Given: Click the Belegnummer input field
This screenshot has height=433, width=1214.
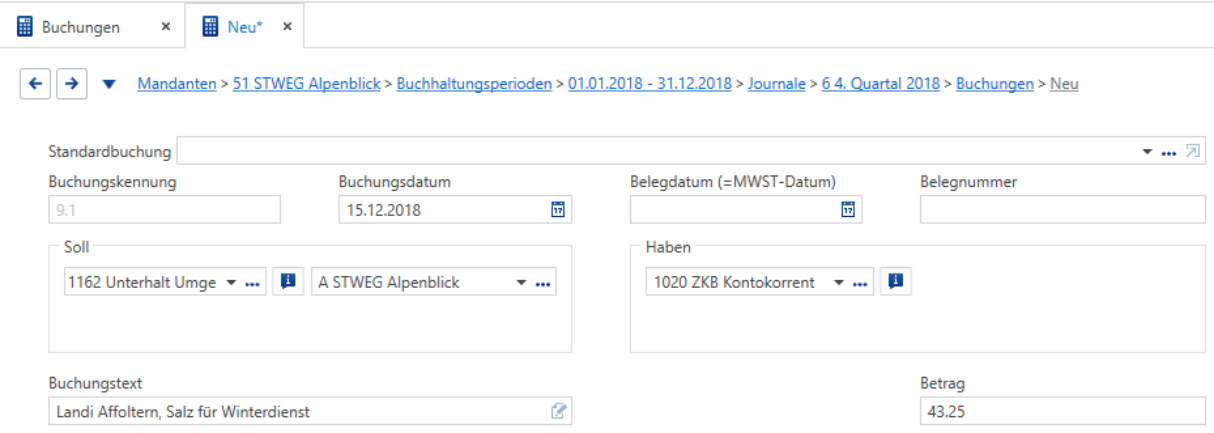Looking at the screenshot, I should [x=1063, y=210].
